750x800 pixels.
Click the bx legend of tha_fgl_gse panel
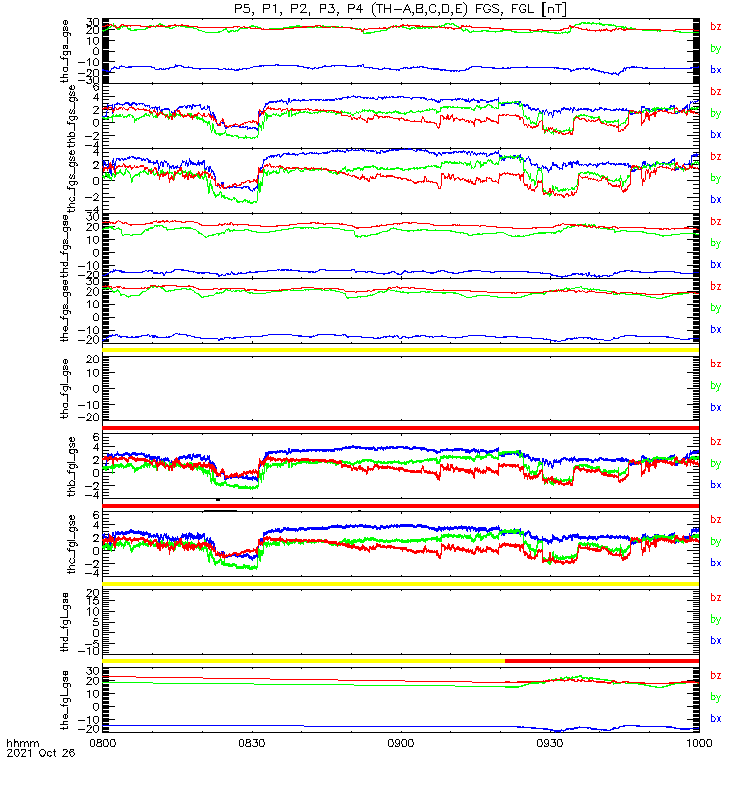pyautogui.click(x=716, y=407)
